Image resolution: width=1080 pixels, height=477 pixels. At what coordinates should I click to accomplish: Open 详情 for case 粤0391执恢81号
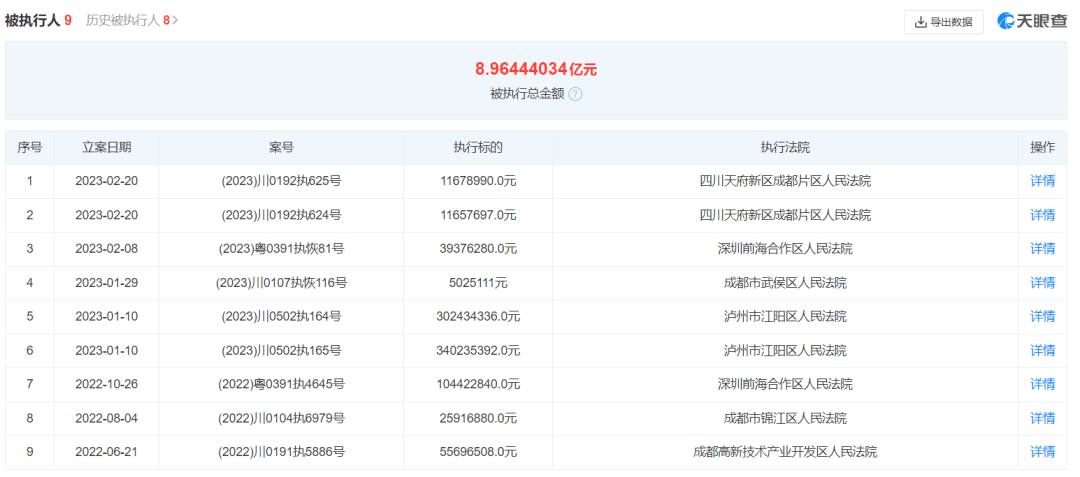coord(1042,248)
